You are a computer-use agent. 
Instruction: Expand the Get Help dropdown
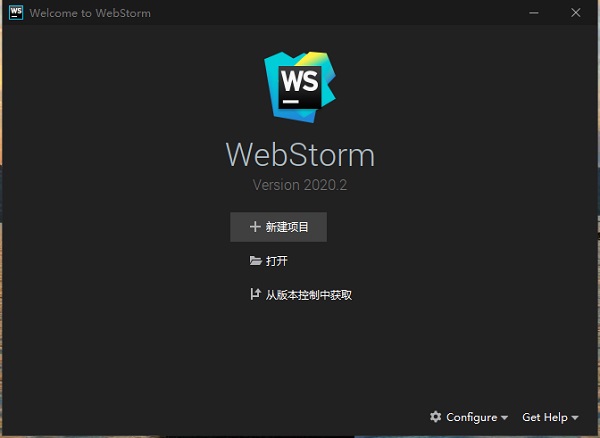(550, 417)
